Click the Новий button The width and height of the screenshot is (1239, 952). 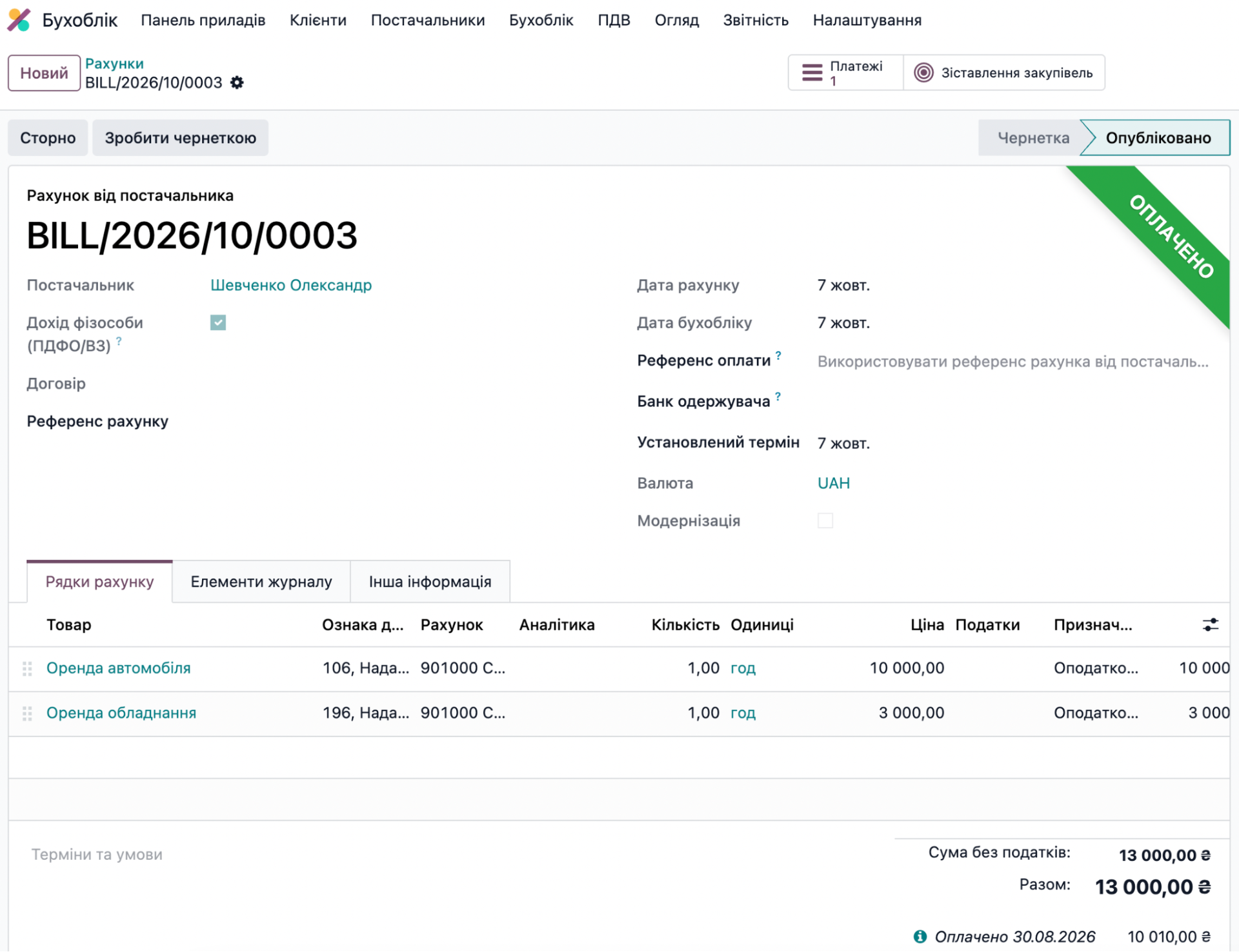point(44,73)
